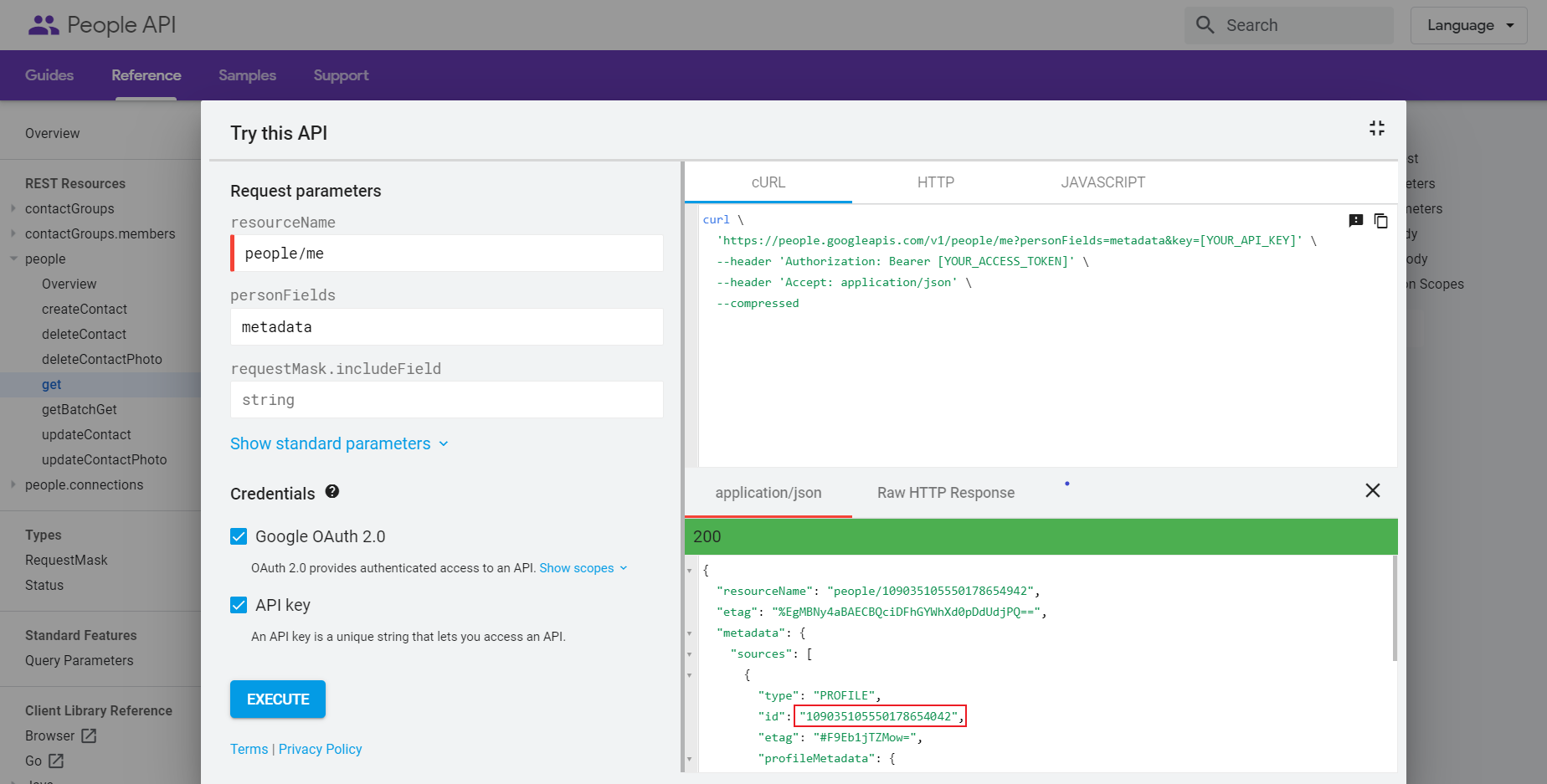Expand the Show scopes list
The height and width of the screenshot is (784, 1547).
tap(583, 568)
